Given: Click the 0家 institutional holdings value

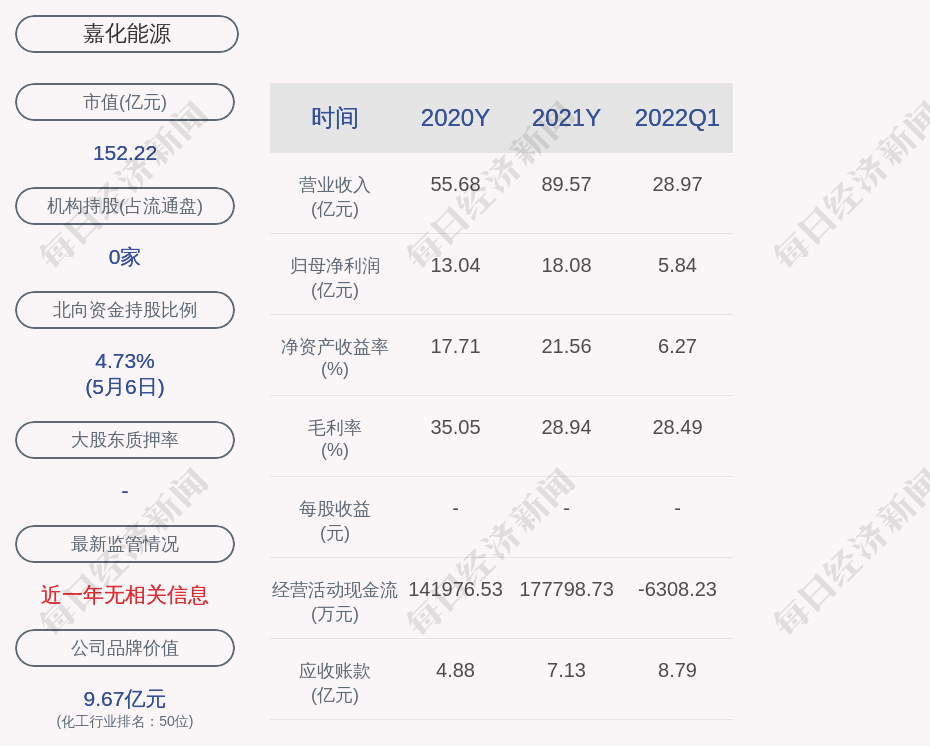Looking at the screenshot, I should 125,257.
